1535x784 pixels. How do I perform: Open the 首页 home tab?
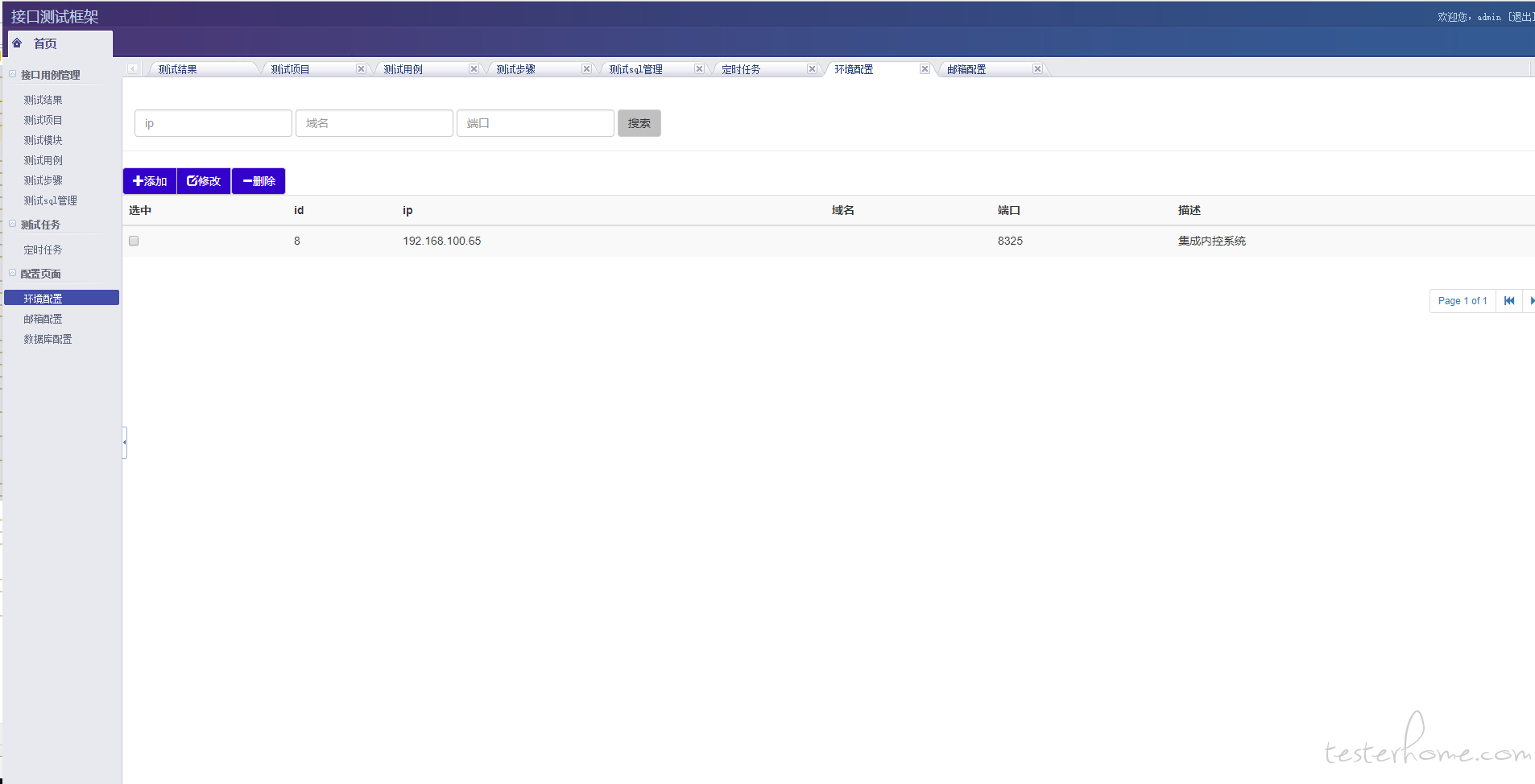(60, 43)
